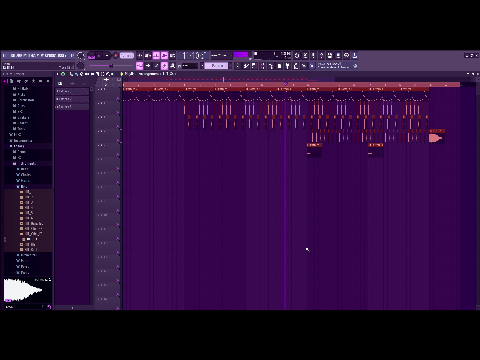480x360 pixels.
Task: Click the horizontal slider under the transport buttons
Action: point(110,66)
